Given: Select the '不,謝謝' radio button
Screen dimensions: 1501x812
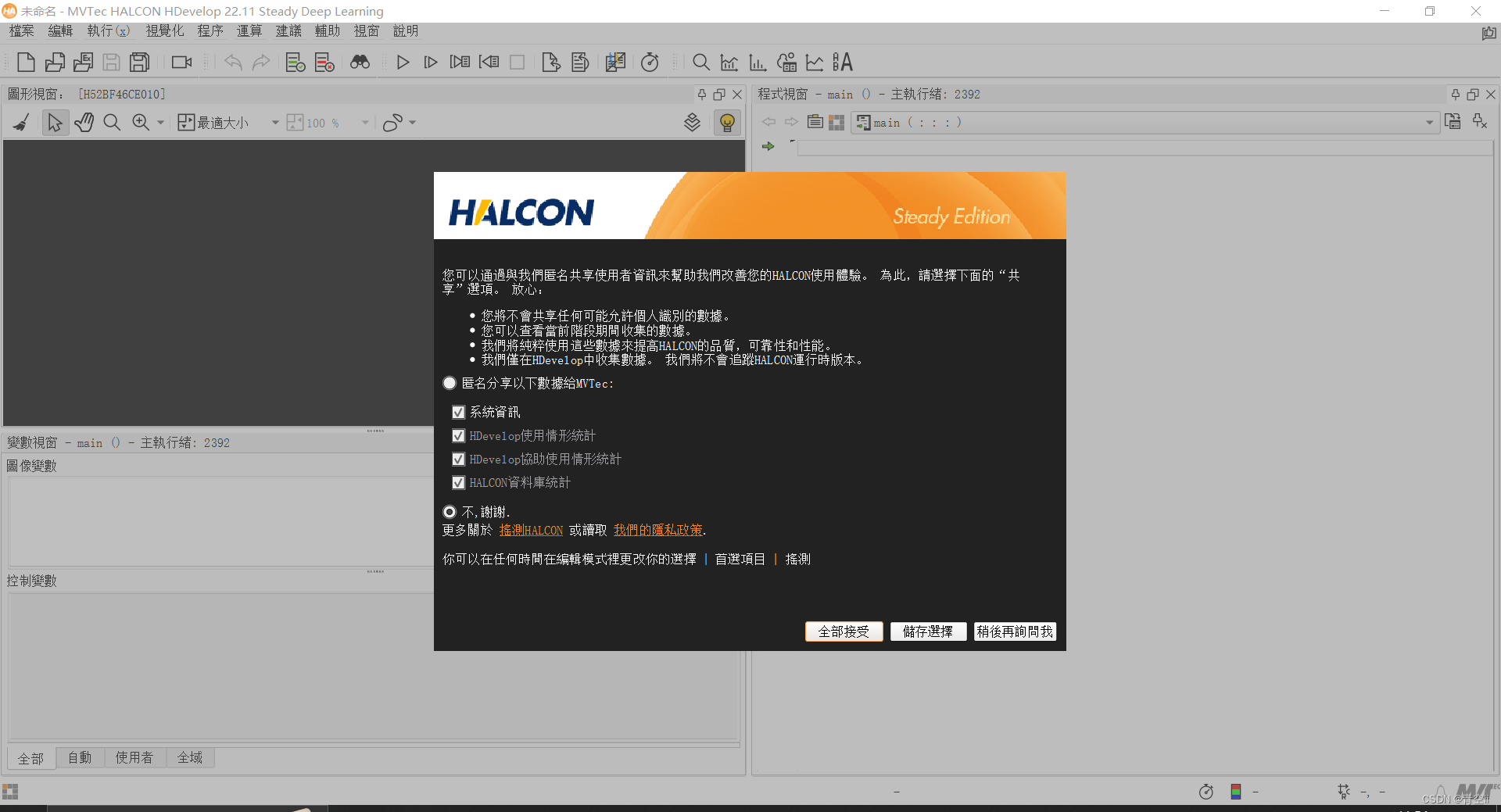Looking at the screenshot, I should pos(450,512).
